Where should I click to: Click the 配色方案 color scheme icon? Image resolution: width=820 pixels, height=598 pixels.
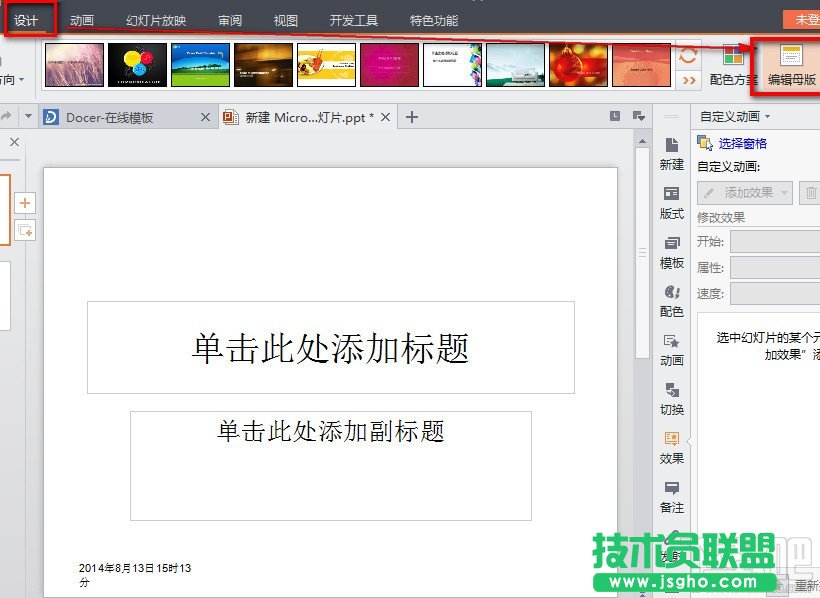[733, 62]
